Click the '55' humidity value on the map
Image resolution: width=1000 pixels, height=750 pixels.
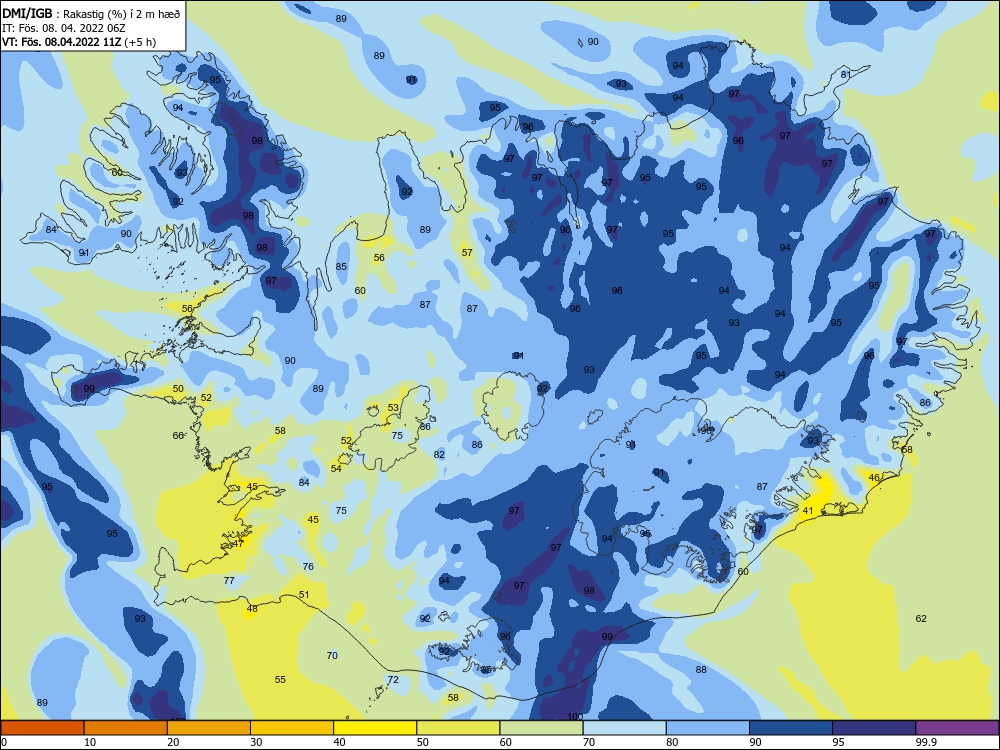tap(280, 680)
